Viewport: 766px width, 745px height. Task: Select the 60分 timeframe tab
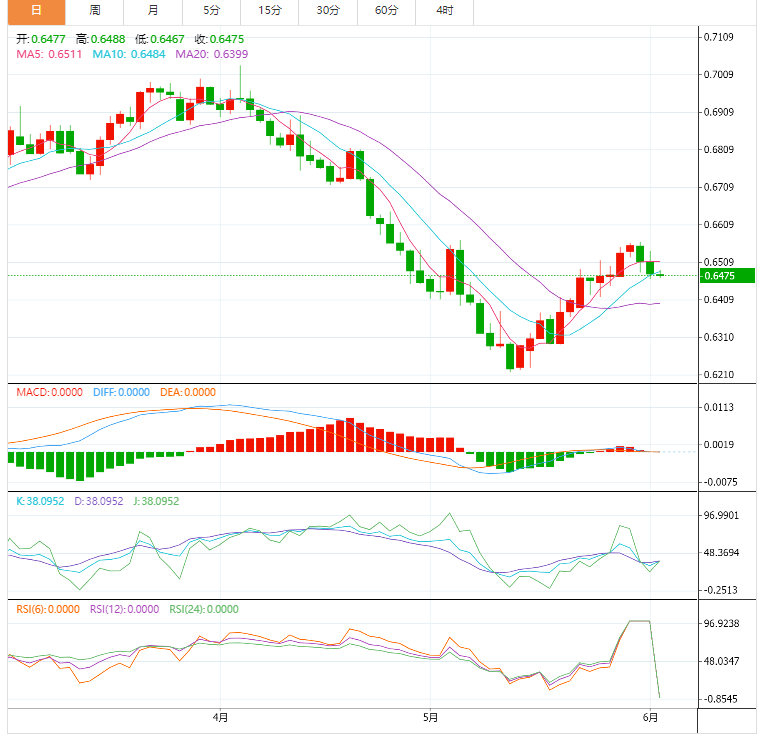coord(386,11)
